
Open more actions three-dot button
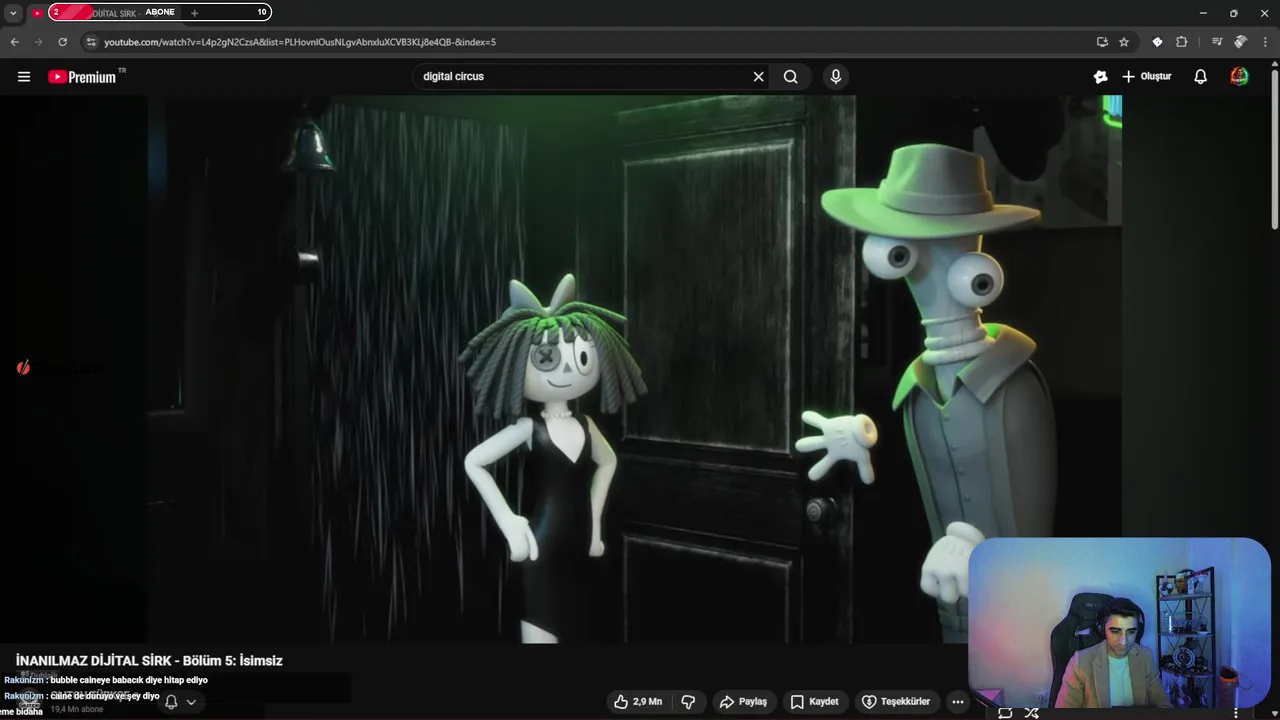pos(958,702)
